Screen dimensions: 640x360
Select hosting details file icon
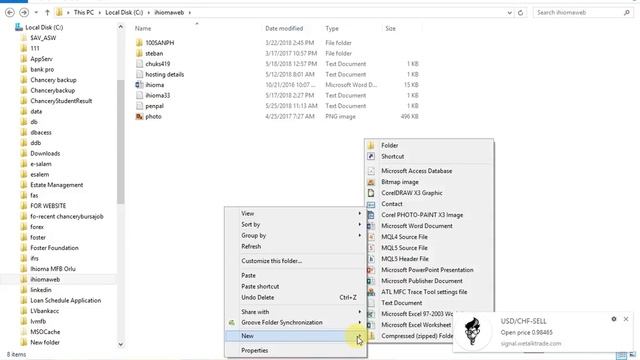139,74
